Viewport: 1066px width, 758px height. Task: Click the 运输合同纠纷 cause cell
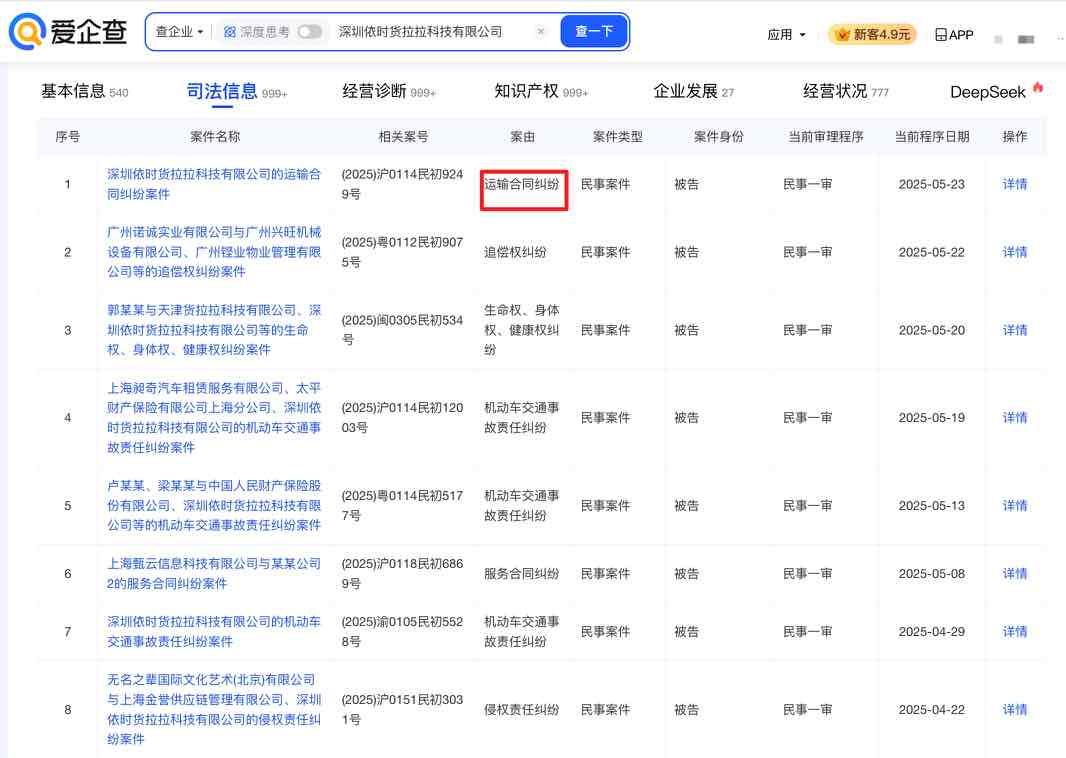[521, 184]
